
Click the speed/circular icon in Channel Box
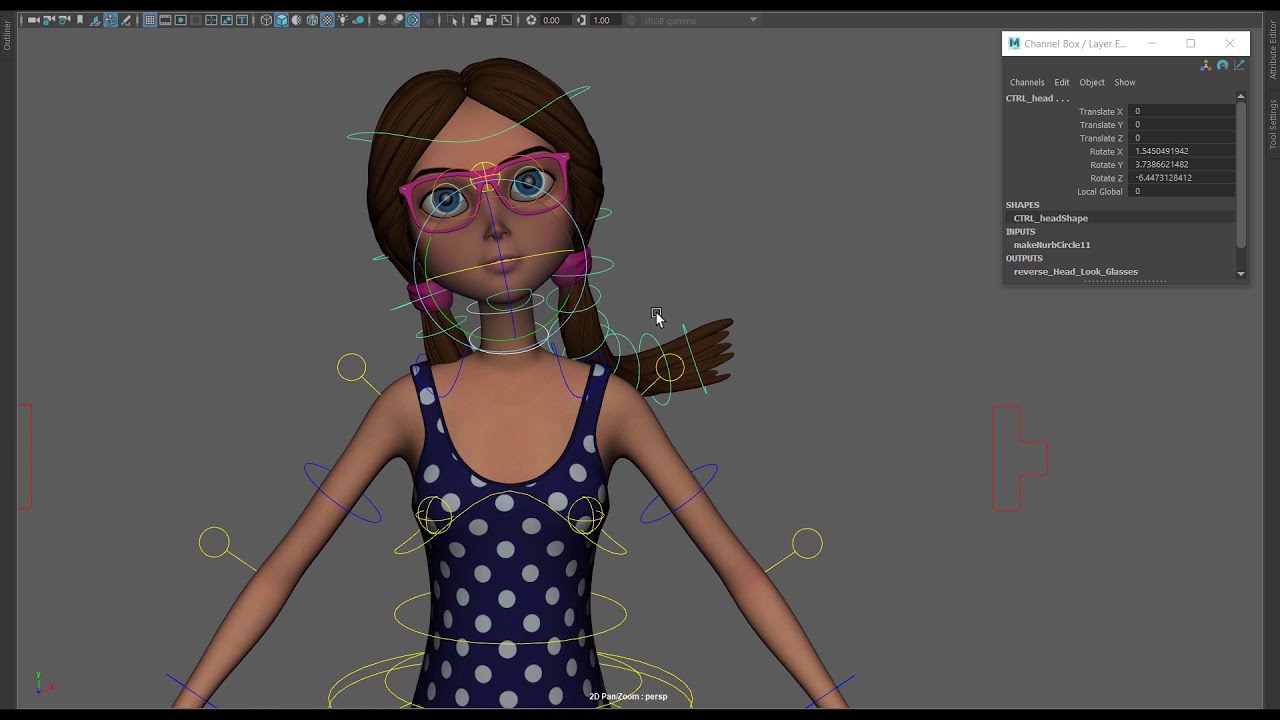tap(1222, 65)
